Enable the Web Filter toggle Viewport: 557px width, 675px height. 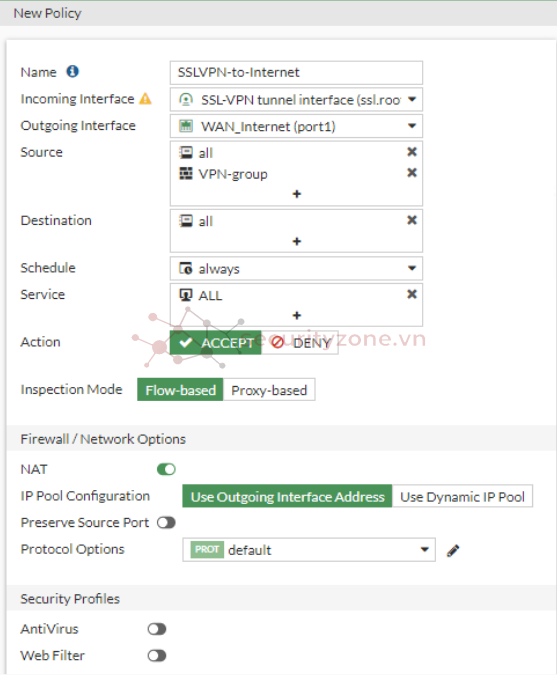pyautogui.click(x=157, y=656)
